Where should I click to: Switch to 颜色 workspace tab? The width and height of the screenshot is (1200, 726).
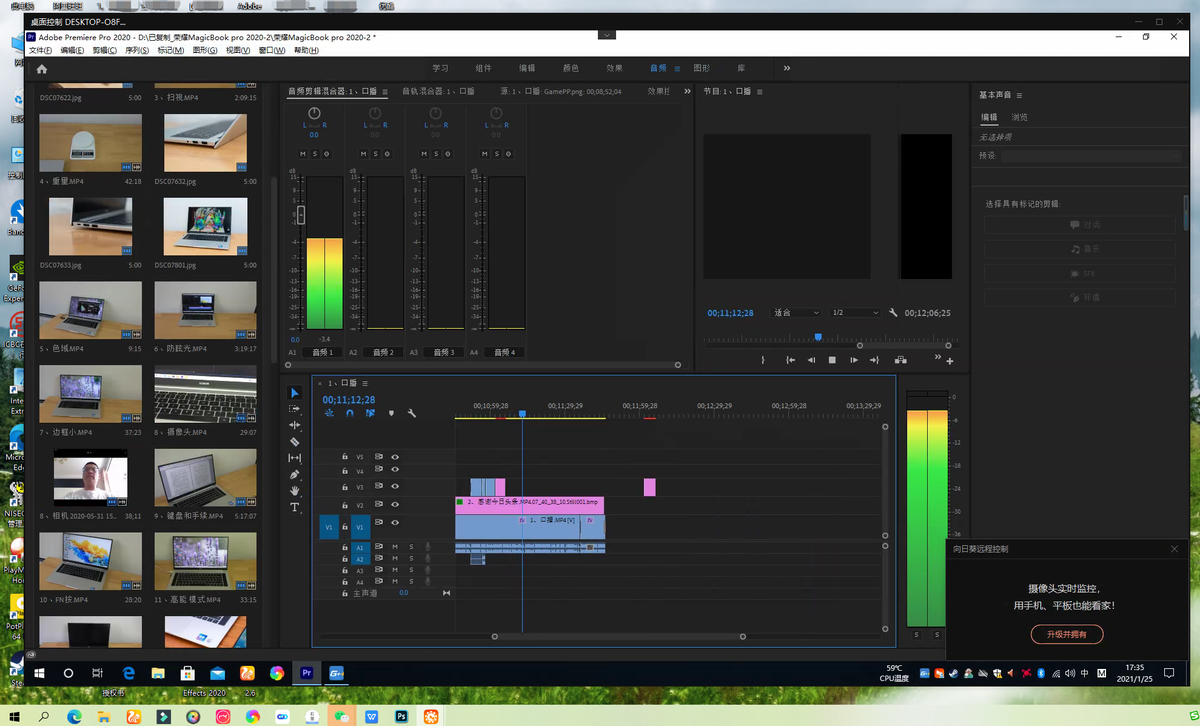point(570,68)
